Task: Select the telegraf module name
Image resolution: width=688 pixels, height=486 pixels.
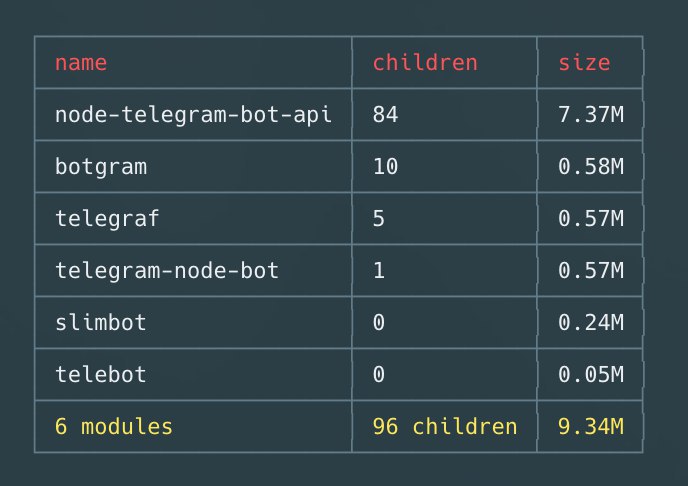Action: click(x=107, y=218)
